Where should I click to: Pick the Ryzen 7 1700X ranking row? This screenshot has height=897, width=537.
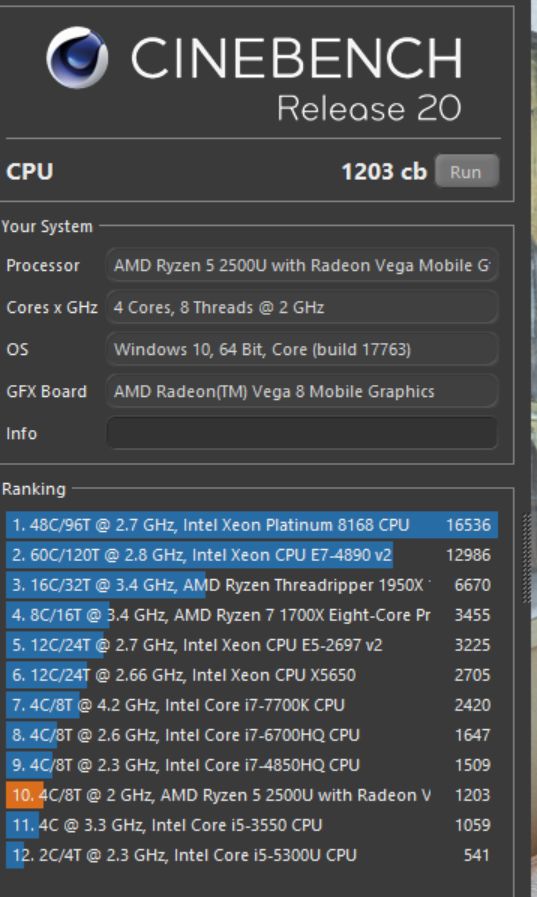pos(252,615)
